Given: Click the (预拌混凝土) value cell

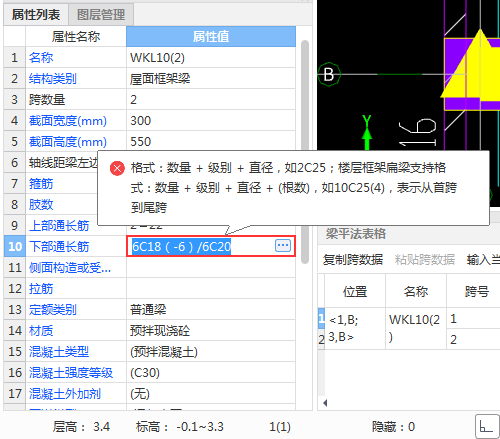Looking at the screenshot, I should pos(211,352).
